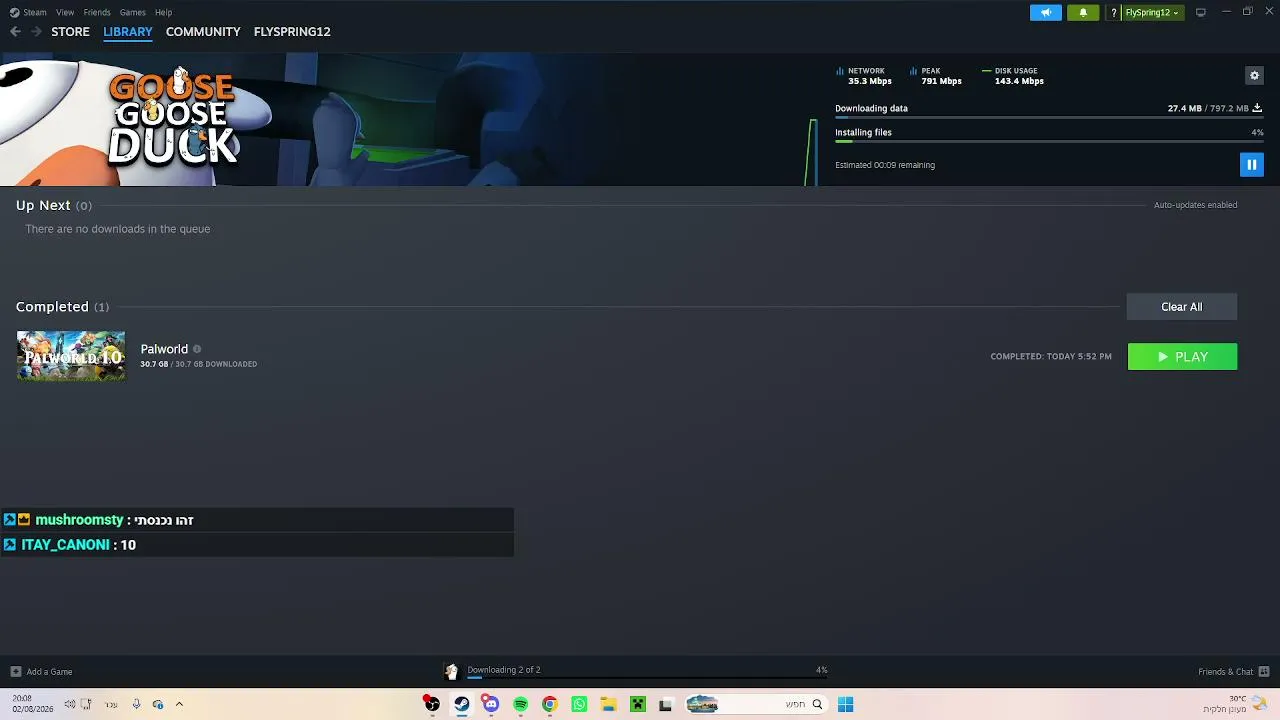The image size is (1280, 720).
Task: Open the View menu
Action: (65, 12)
